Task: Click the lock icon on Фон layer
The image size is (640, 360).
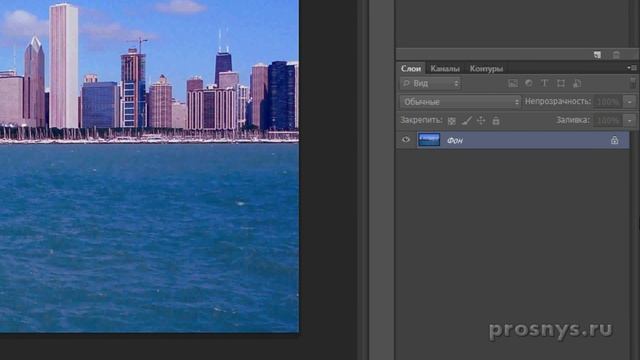Action: (x=614, y=140)
